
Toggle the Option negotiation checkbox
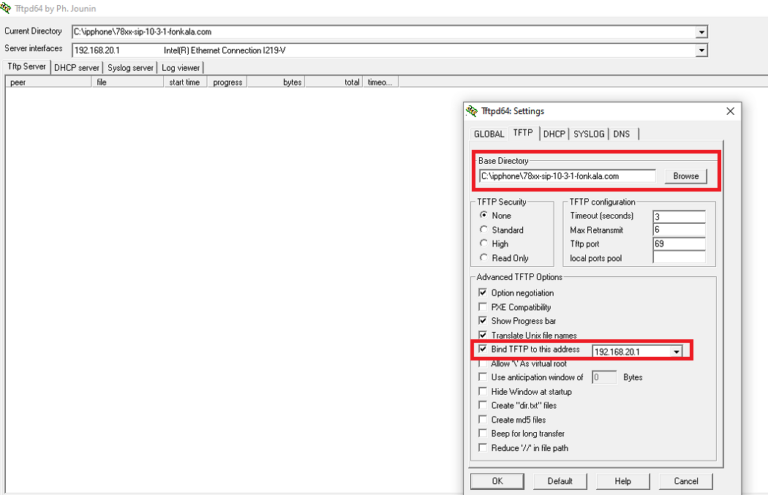[x=483, y=293]
